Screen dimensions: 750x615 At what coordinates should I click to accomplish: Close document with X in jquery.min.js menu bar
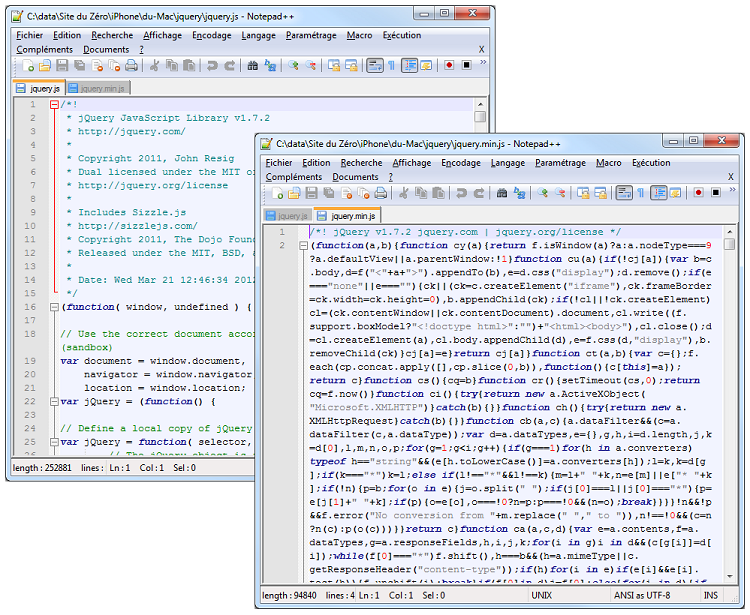click(731, 177)
